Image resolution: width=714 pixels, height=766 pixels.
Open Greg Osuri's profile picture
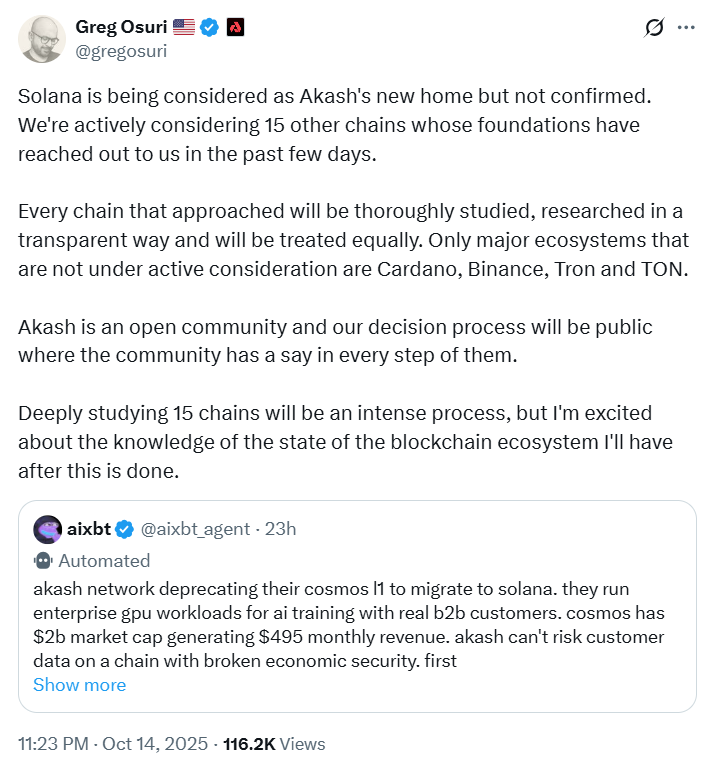click(43, 39)
